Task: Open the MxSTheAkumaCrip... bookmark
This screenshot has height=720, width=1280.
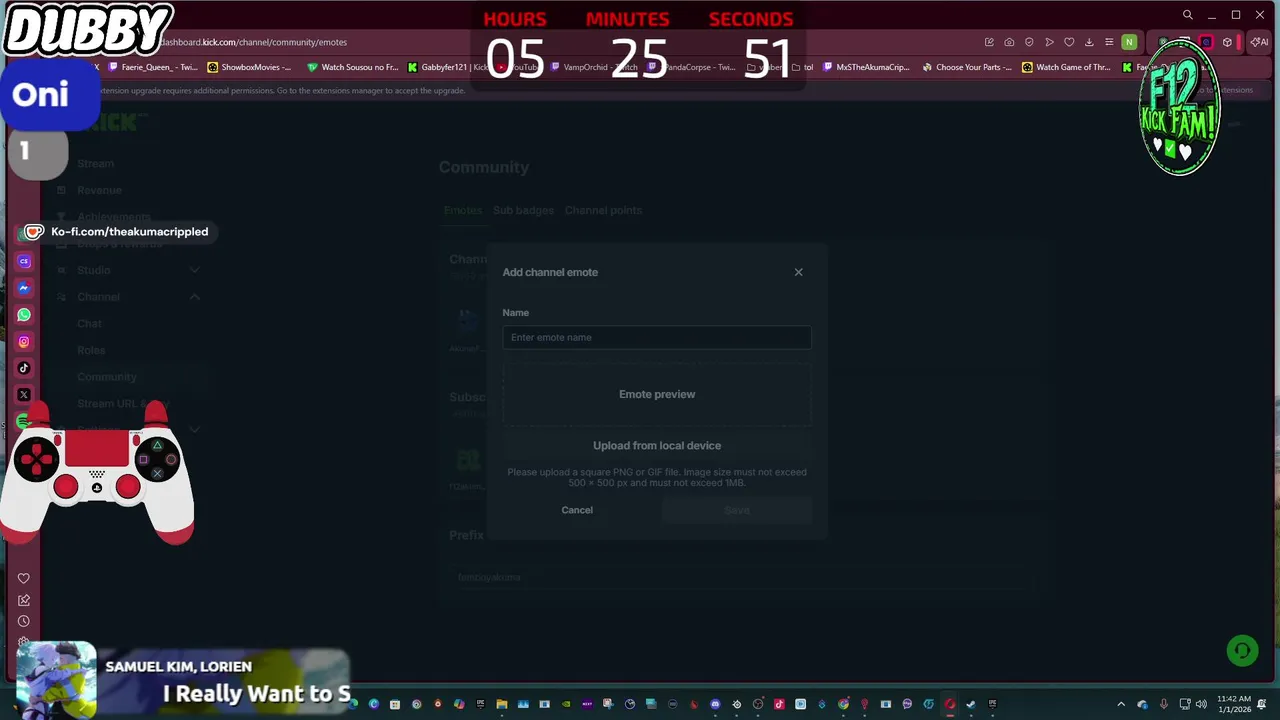Action: (866, 67)
